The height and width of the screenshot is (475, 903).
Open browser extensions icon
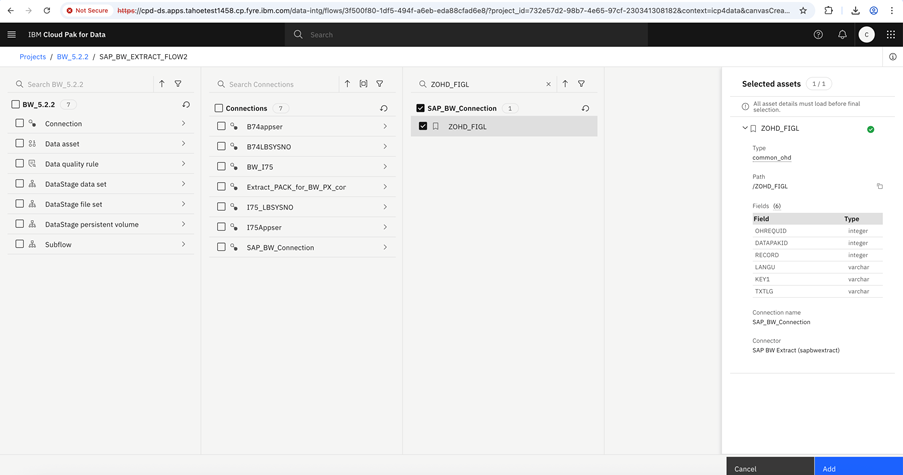pyautogui.click(x=828, y=10)
